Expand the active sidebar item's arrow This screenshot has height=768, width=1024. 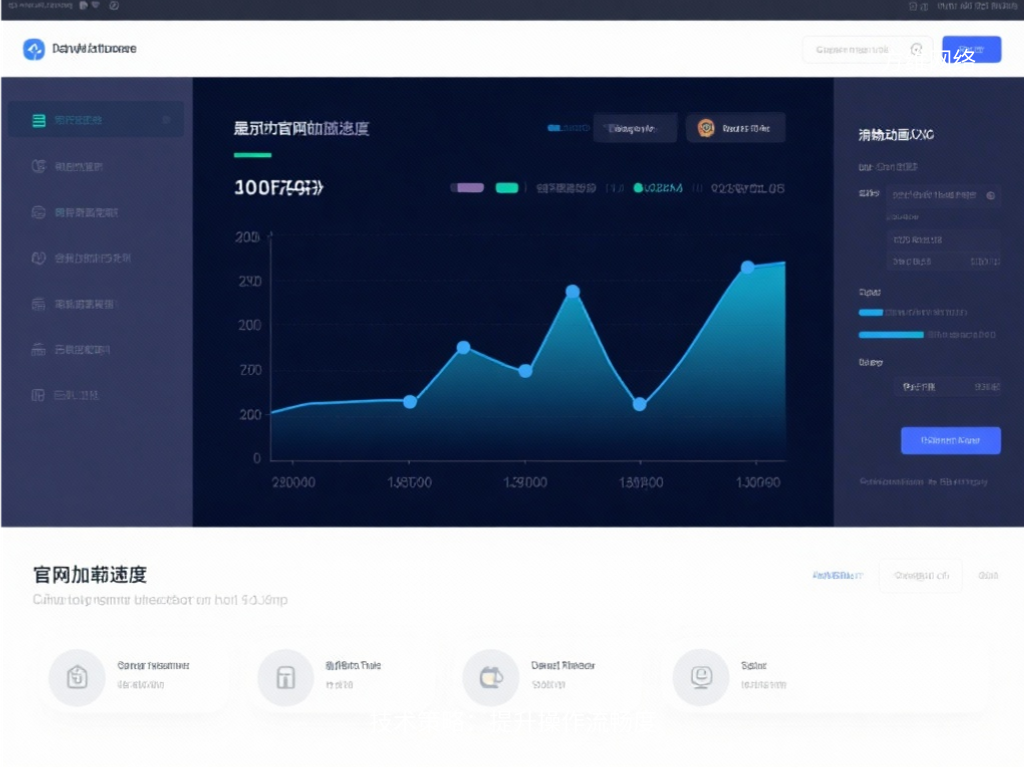coord(166,121)
